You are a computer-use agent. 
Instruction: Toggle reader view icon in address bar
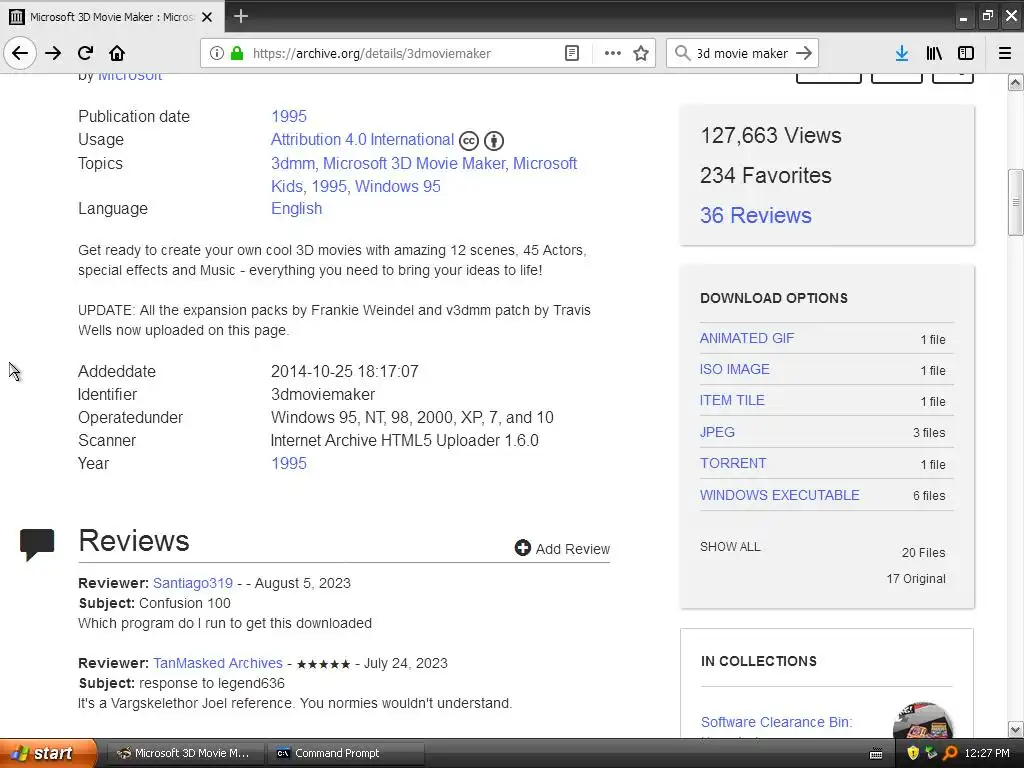point(571,53)
